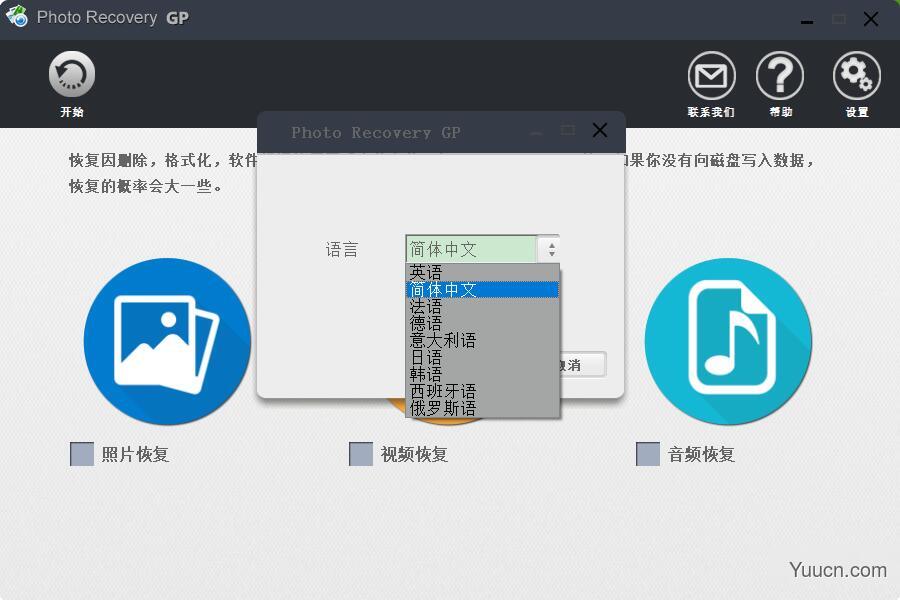Viewport: 900px width, 600px height.
Task: Open the Help (帮助) question mark icon
Action: [780, 76]
